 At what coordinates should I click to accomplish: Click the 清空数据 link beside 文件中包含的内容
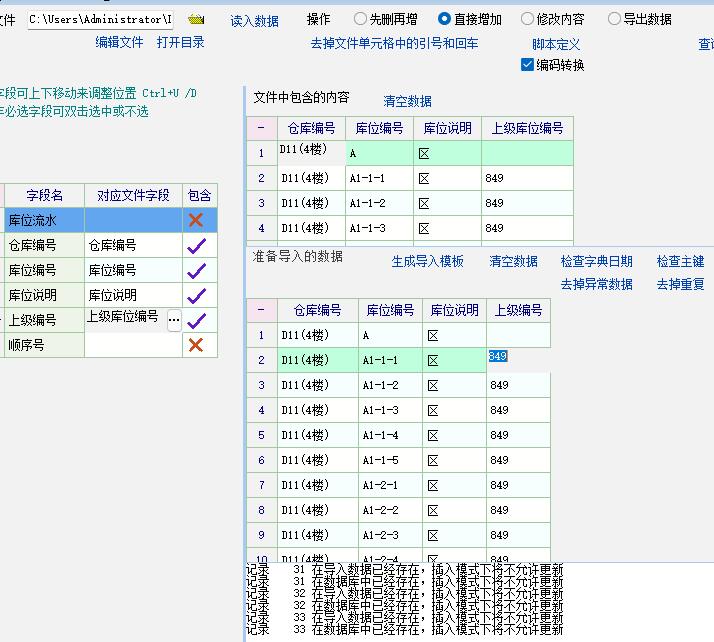pos(408,101)
